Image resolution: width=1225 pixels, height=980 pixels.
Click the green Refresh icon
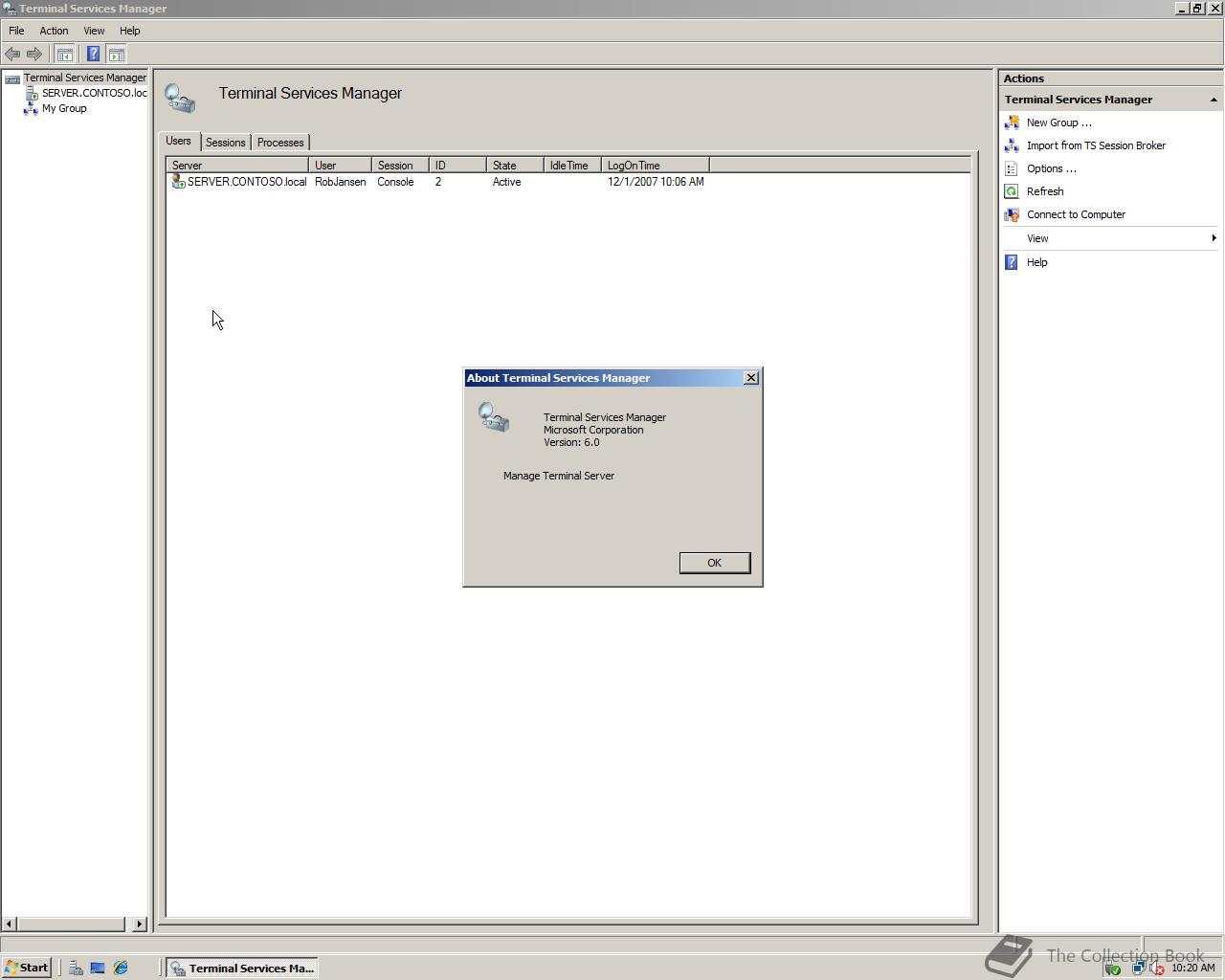pyautogui.click(x=1012, y=191)
